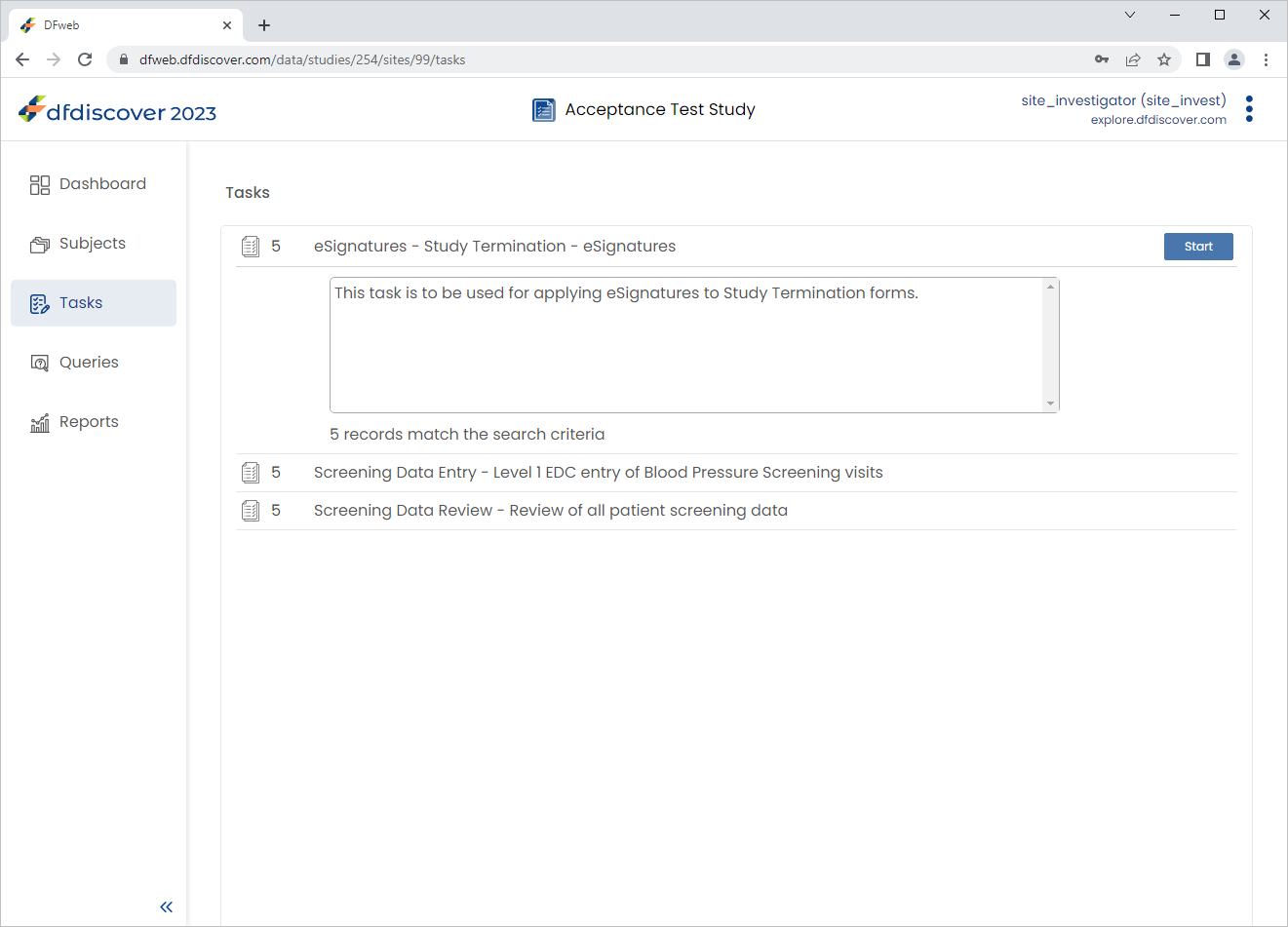Switch to the Tasks menu item
This screenshot has width=1288, height=927.
click(94, 303)
